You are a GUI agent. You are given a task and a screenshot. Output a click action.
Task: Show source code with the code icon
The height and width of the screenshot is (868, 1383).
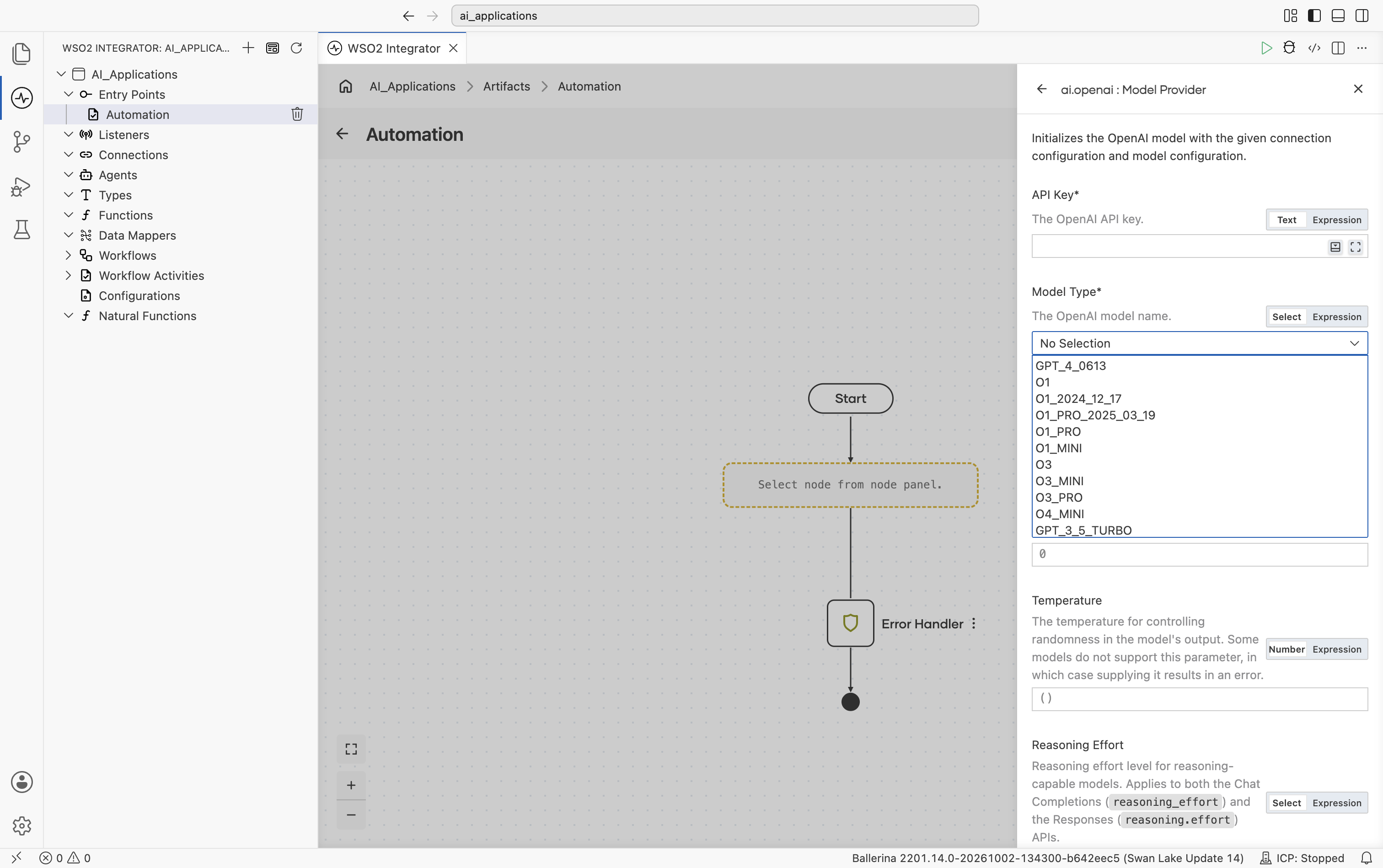click(x=1314, y=48)
